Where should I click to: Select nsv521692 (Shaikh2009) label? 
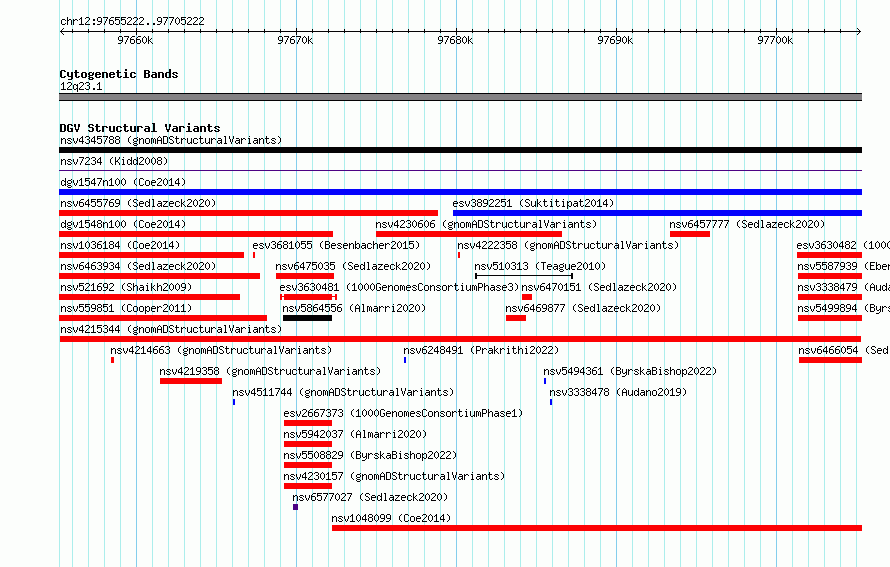126,287
